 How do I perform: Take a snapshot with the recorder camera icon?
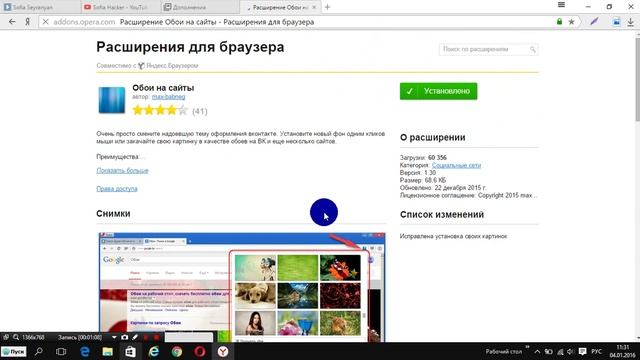click(124, 337)
